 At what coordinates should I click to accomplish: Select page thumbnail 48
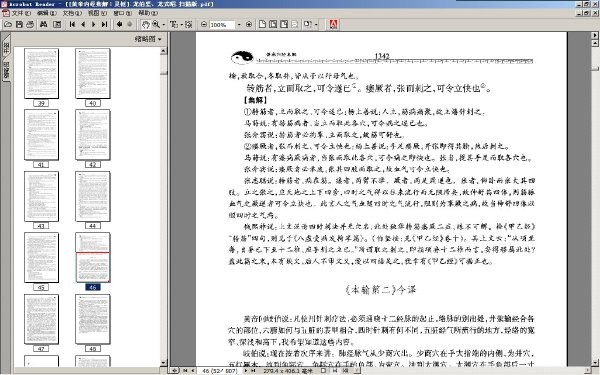pos(93,319)
